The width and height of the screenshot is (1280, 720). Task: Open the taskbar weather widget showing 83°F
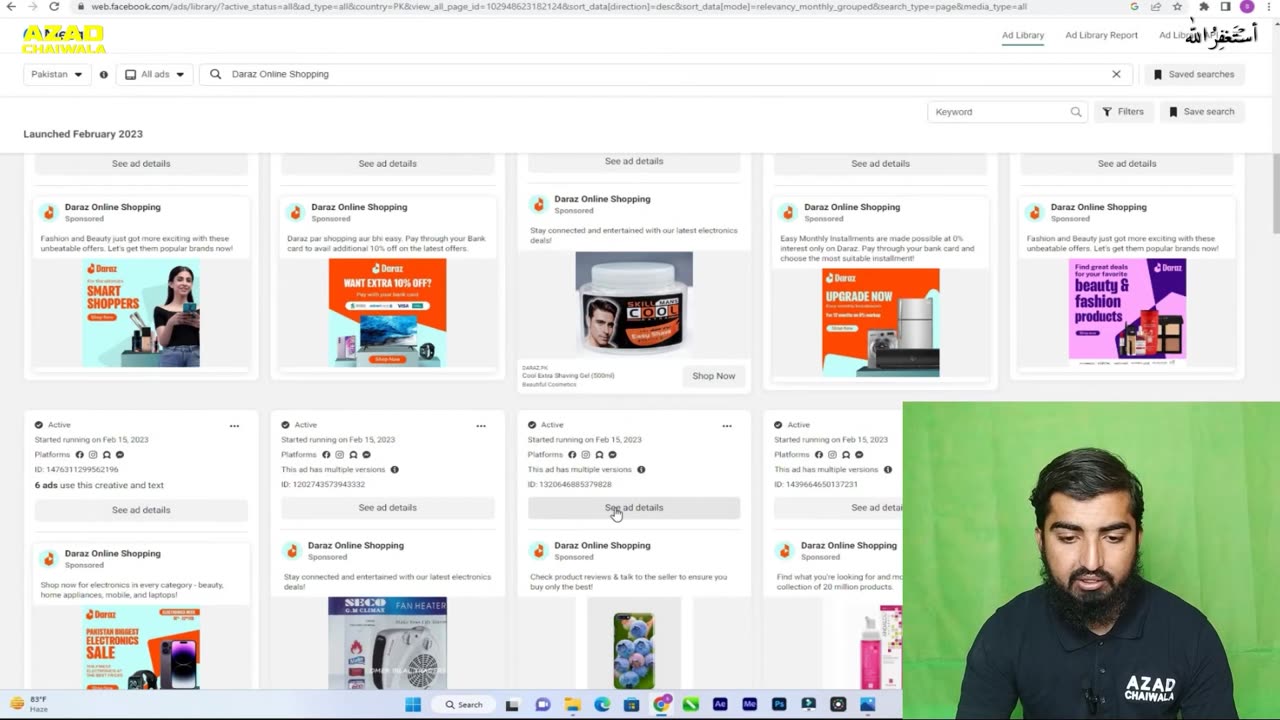[30, 704]
